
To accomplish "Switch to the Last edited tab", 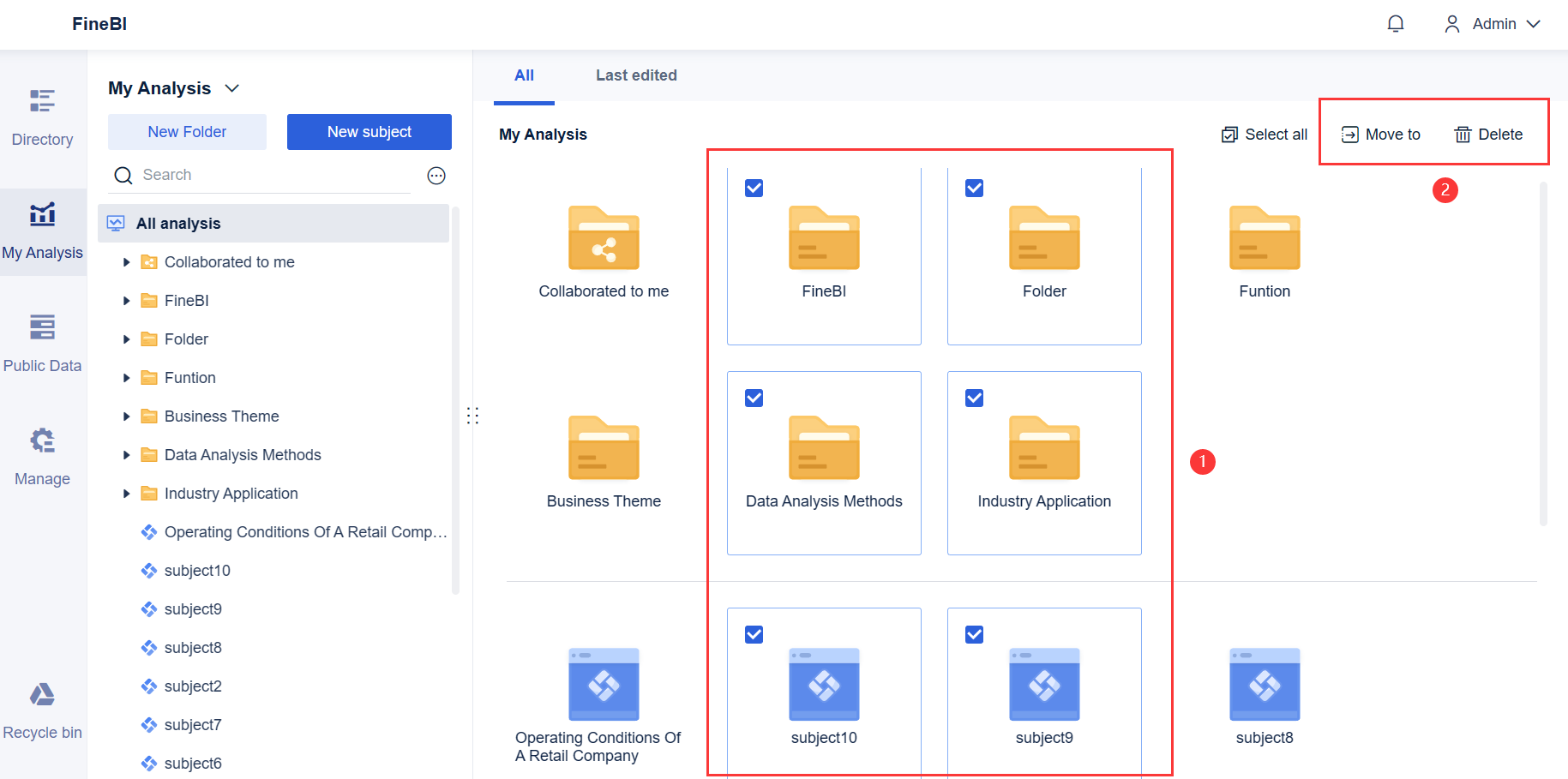I will click(x=636, y=75).
